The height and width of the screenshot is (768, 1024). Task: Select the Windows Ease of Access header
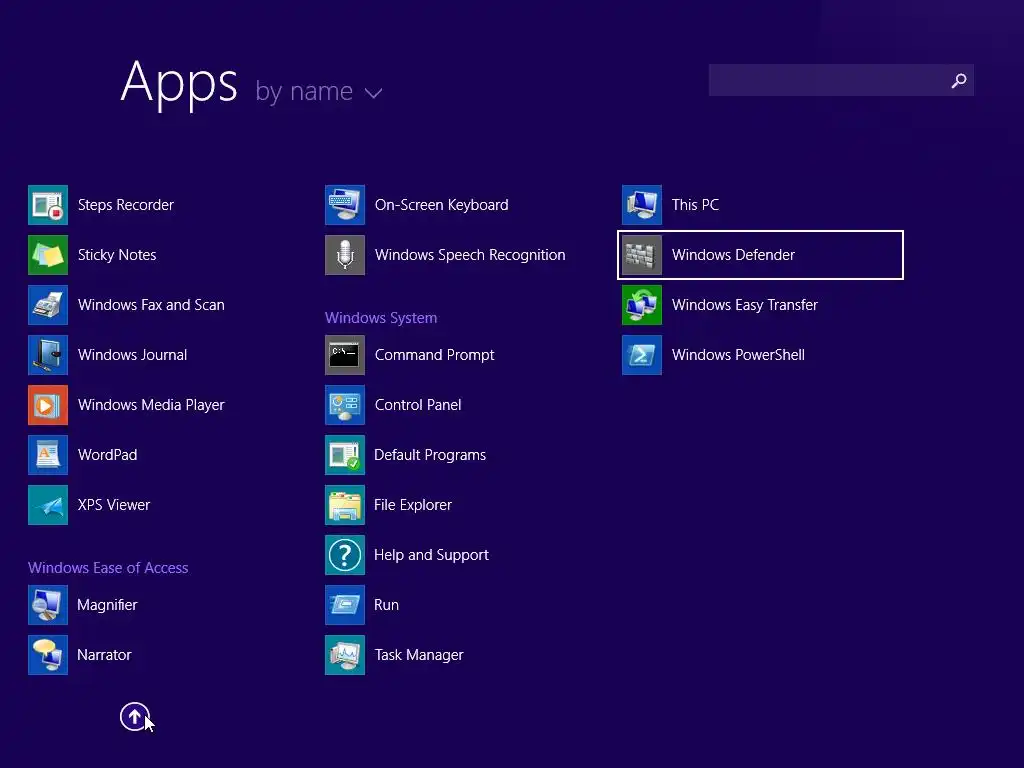click(x=108, y=568)
